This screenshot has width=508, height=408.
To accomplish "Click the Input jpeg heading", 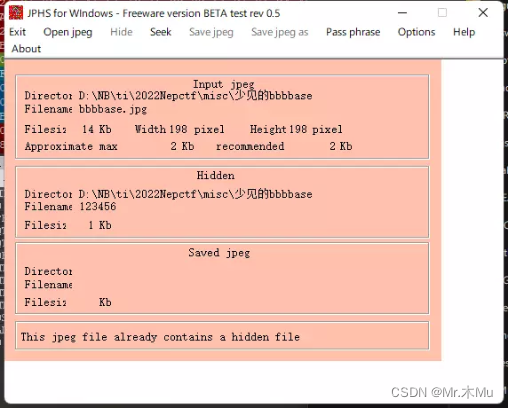I will coord(224,84).
